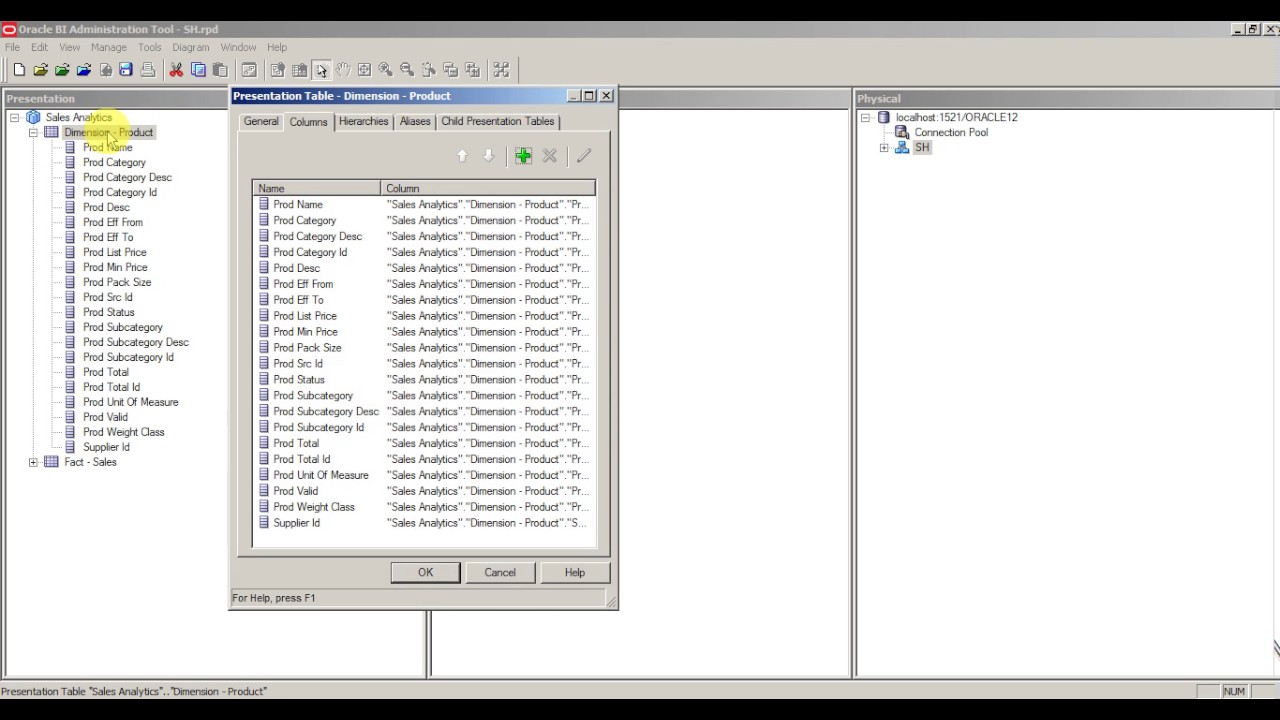Select Prod Weight Class in Presentation tree
Screen dimensions: 1280x720
tap(123, 432)
